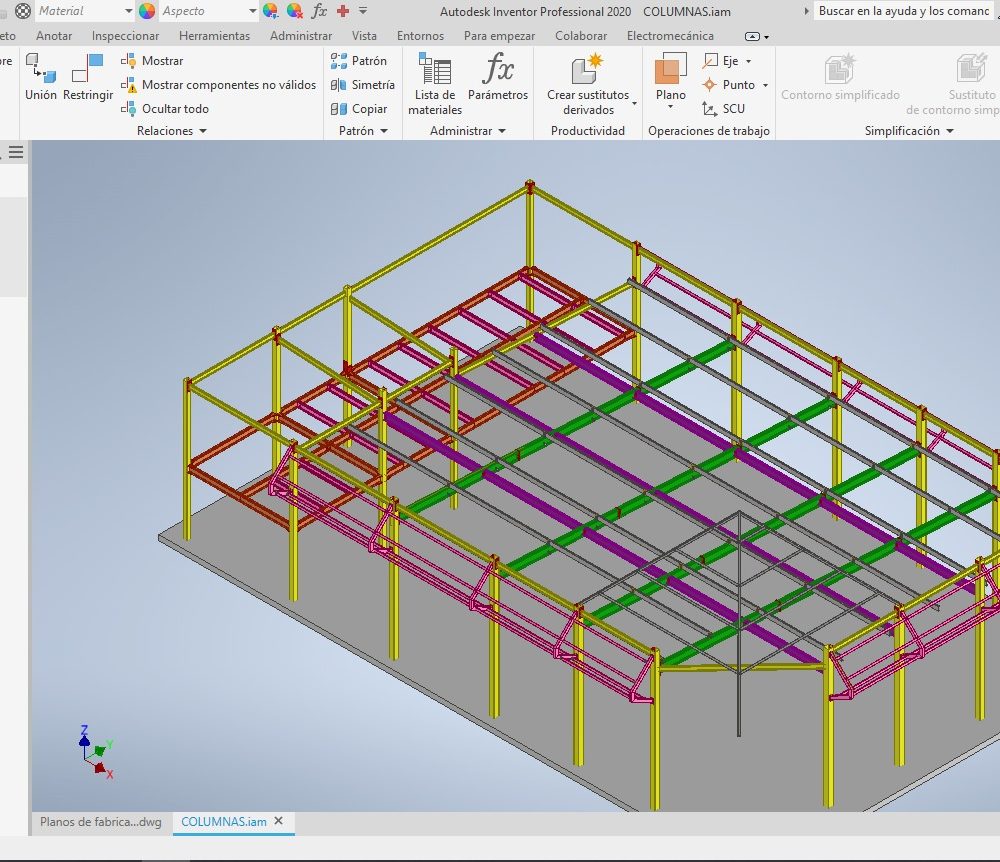Toggle Mostrar componentes no válidos
Viewport: 1000px width, 862px height.
(x=218, y=85)
